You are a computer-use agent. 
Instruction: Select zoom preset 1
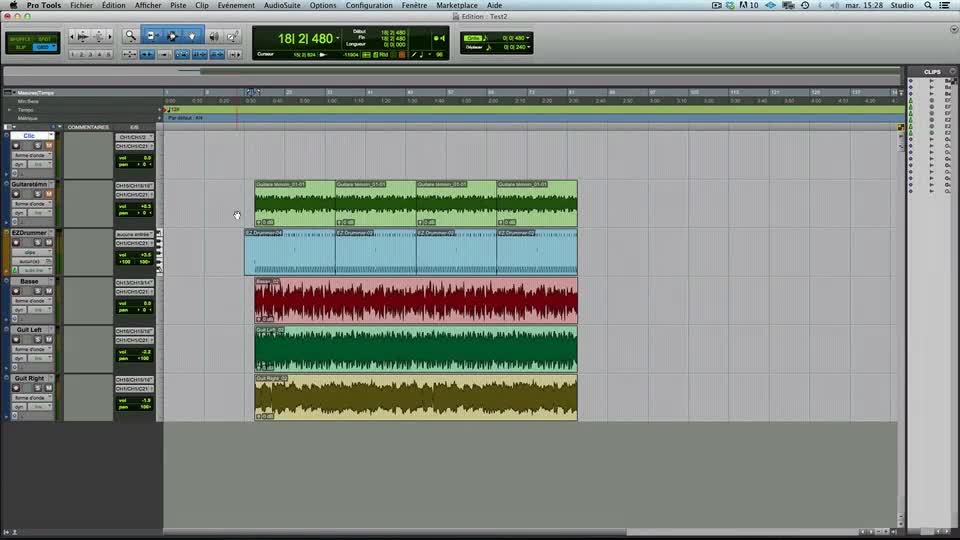(72, 54)
